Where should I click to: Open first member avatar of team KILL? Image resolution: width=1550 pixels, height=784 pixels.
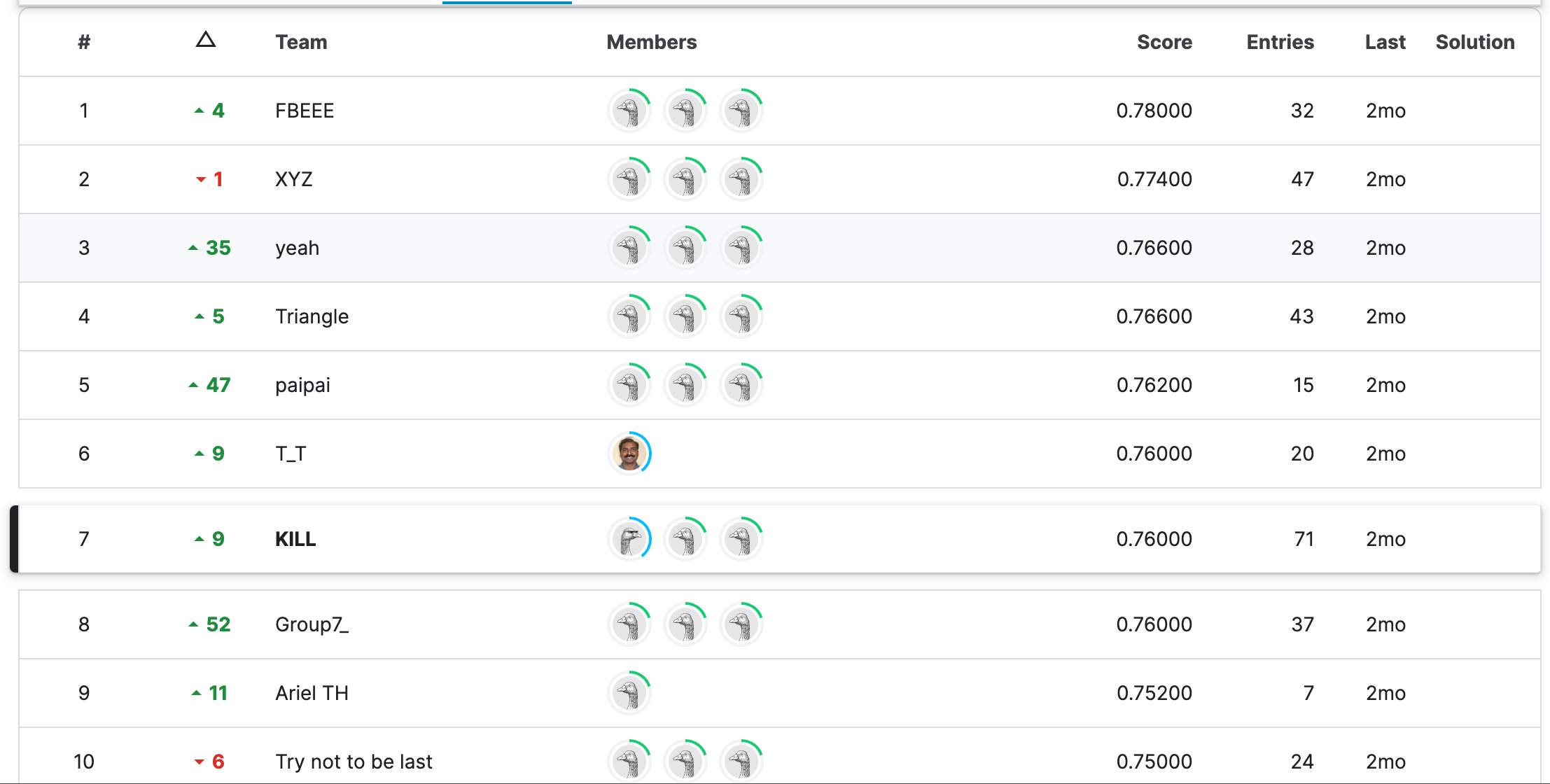629,539
